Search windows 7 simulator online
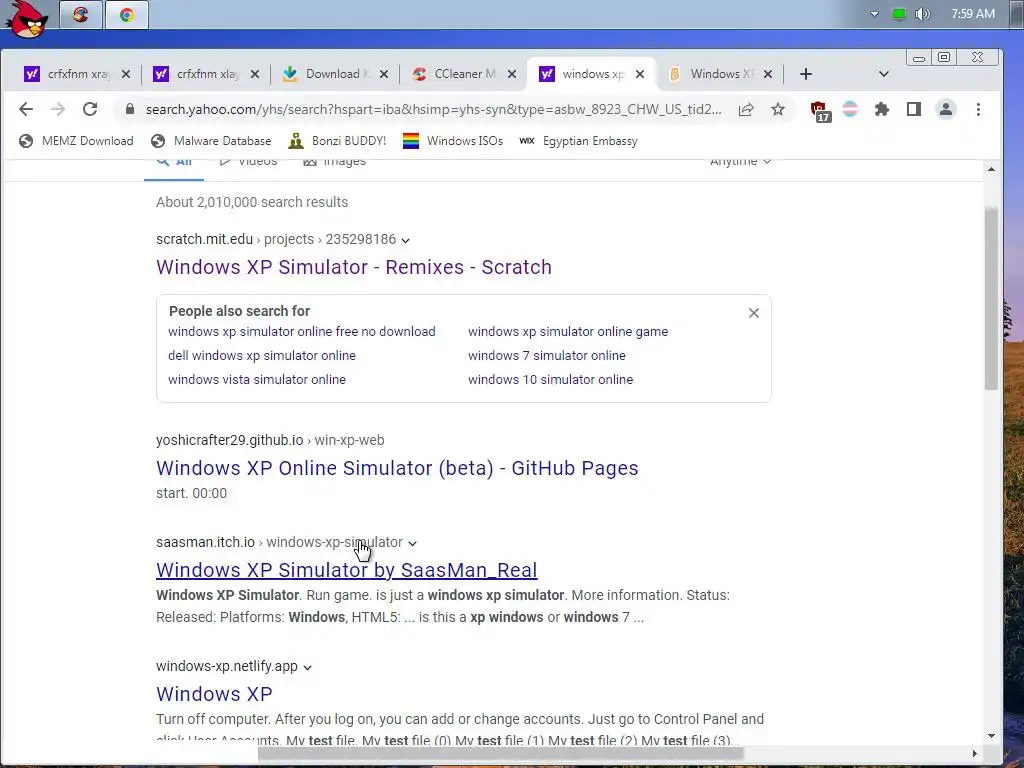 (547, 356)
